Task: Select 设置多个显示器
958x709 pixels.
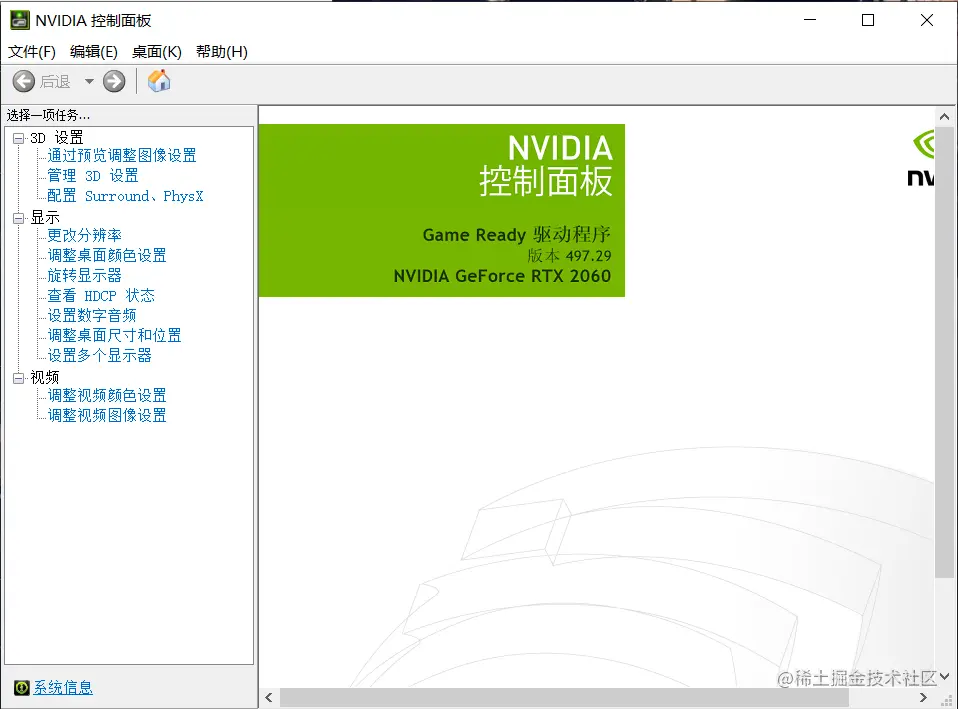Action: click(x=99, y=356)
